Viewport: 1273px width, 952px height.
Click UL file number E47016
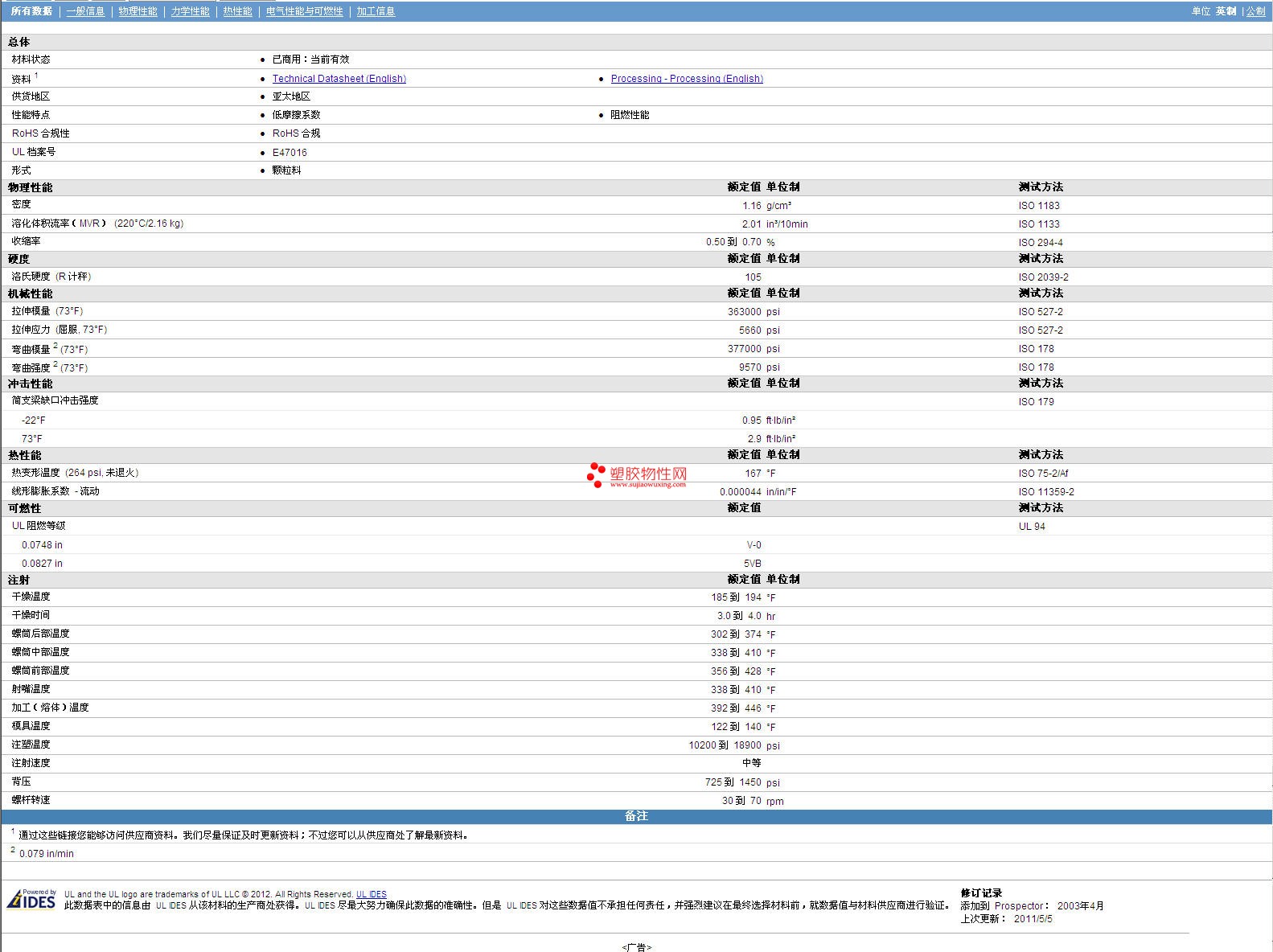pyautogui.click(x=290, y=152)
